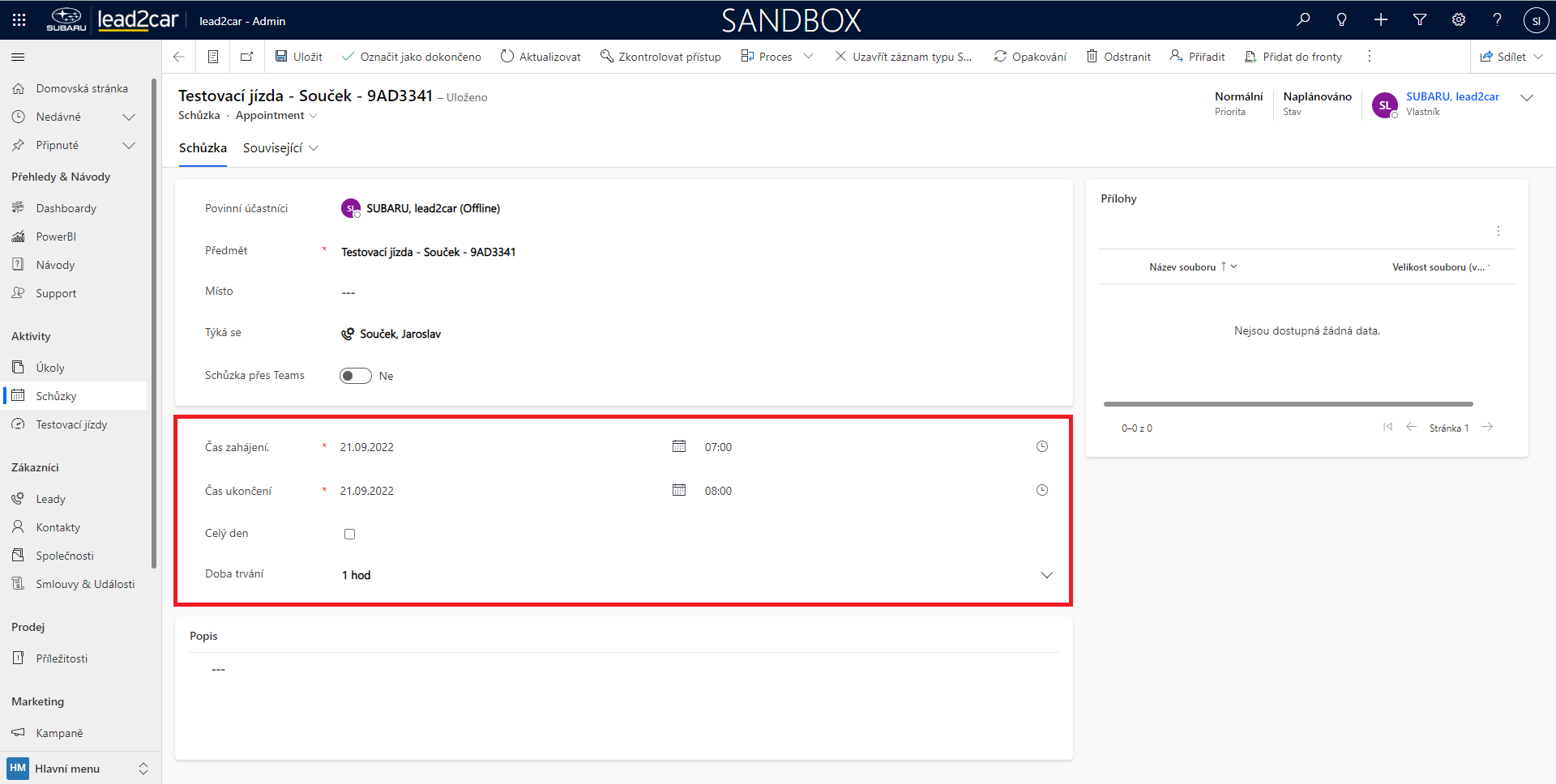Open settings gear in header

1459,20
